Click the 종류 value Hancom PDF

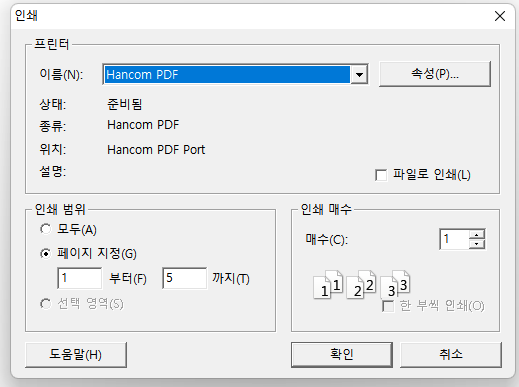point(143,125)
